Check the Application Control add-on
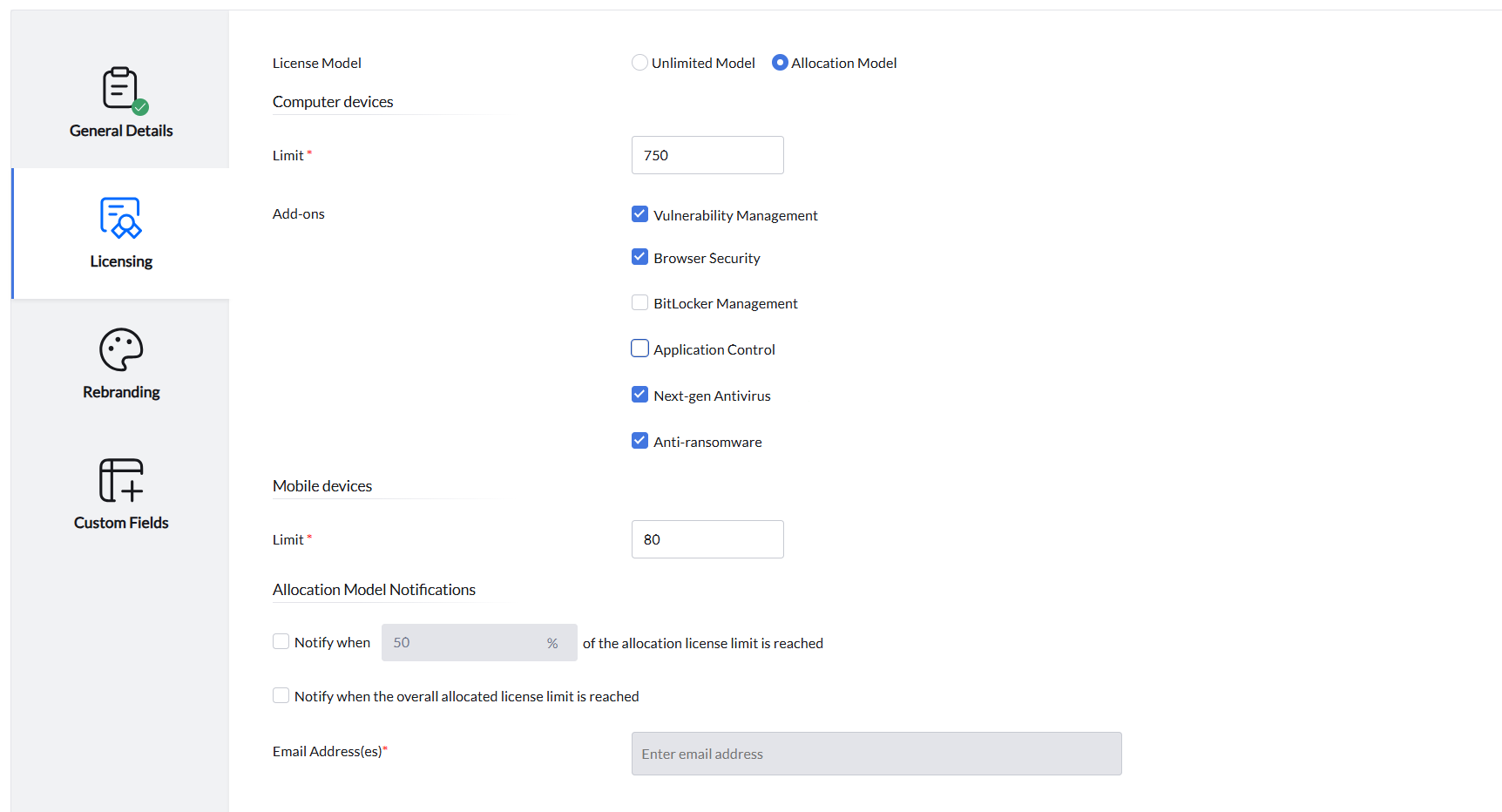 (640, 348)
